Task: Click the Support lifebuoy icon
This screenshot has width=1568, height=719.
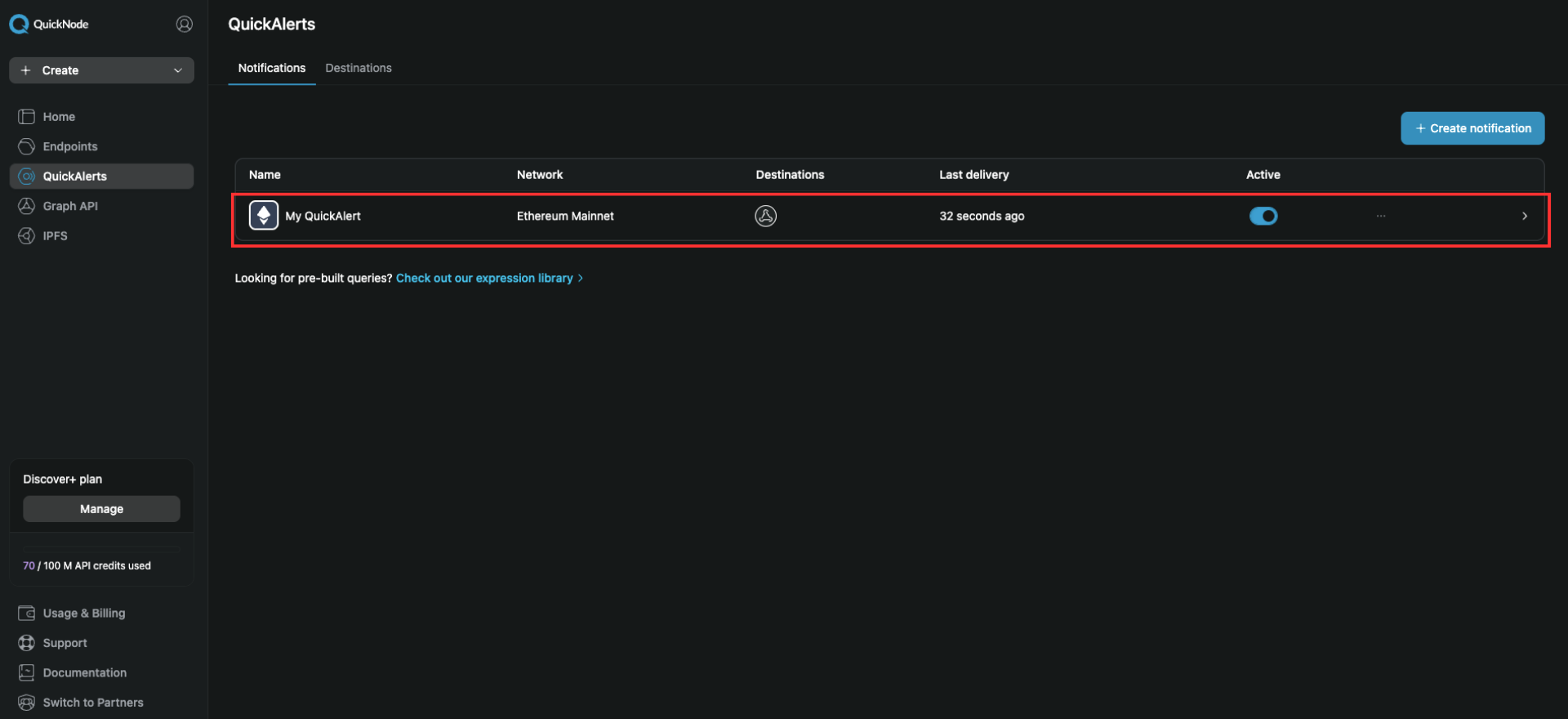Action: coord(26,643)
